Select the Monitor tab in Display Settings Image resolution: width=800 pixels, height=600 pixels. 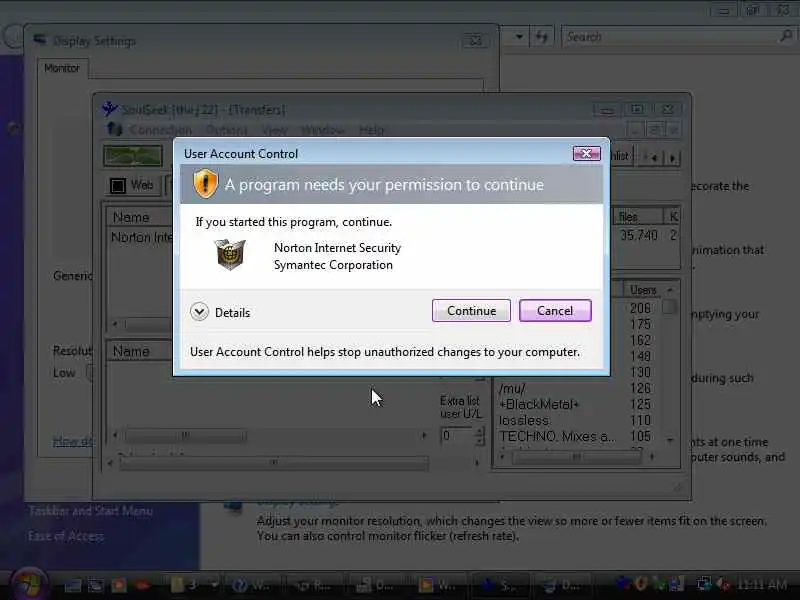click(x=62, y=68)
